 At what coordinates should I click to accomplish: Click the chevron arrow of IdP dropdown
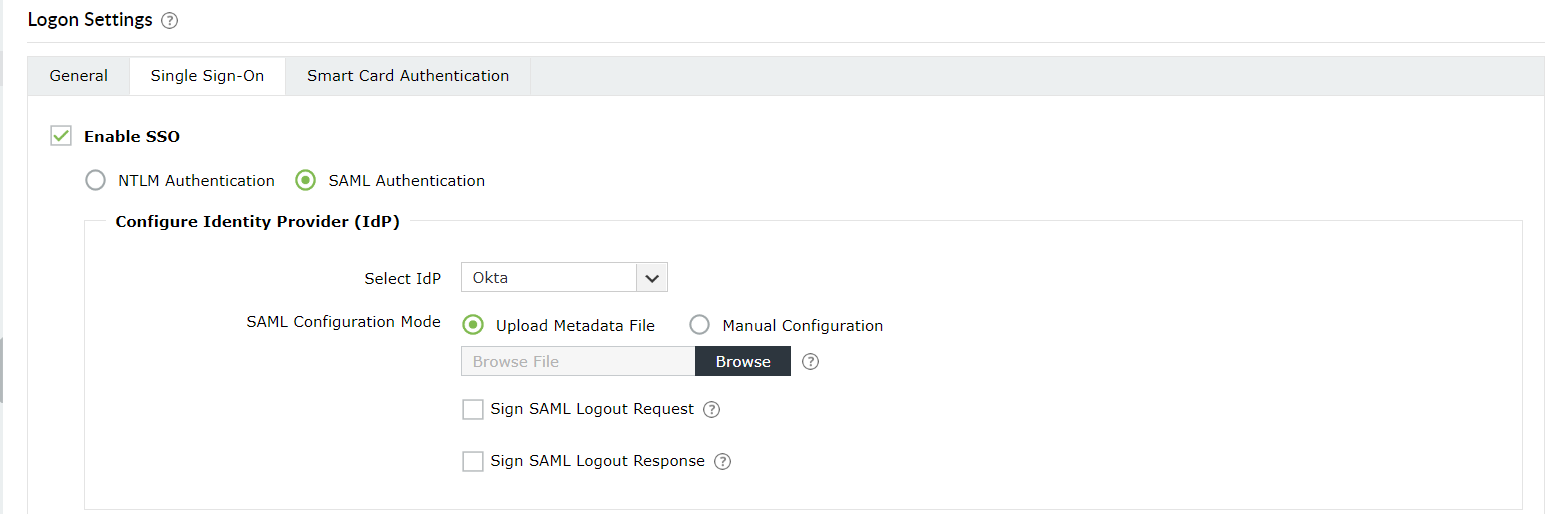click(x=652, y=278)
